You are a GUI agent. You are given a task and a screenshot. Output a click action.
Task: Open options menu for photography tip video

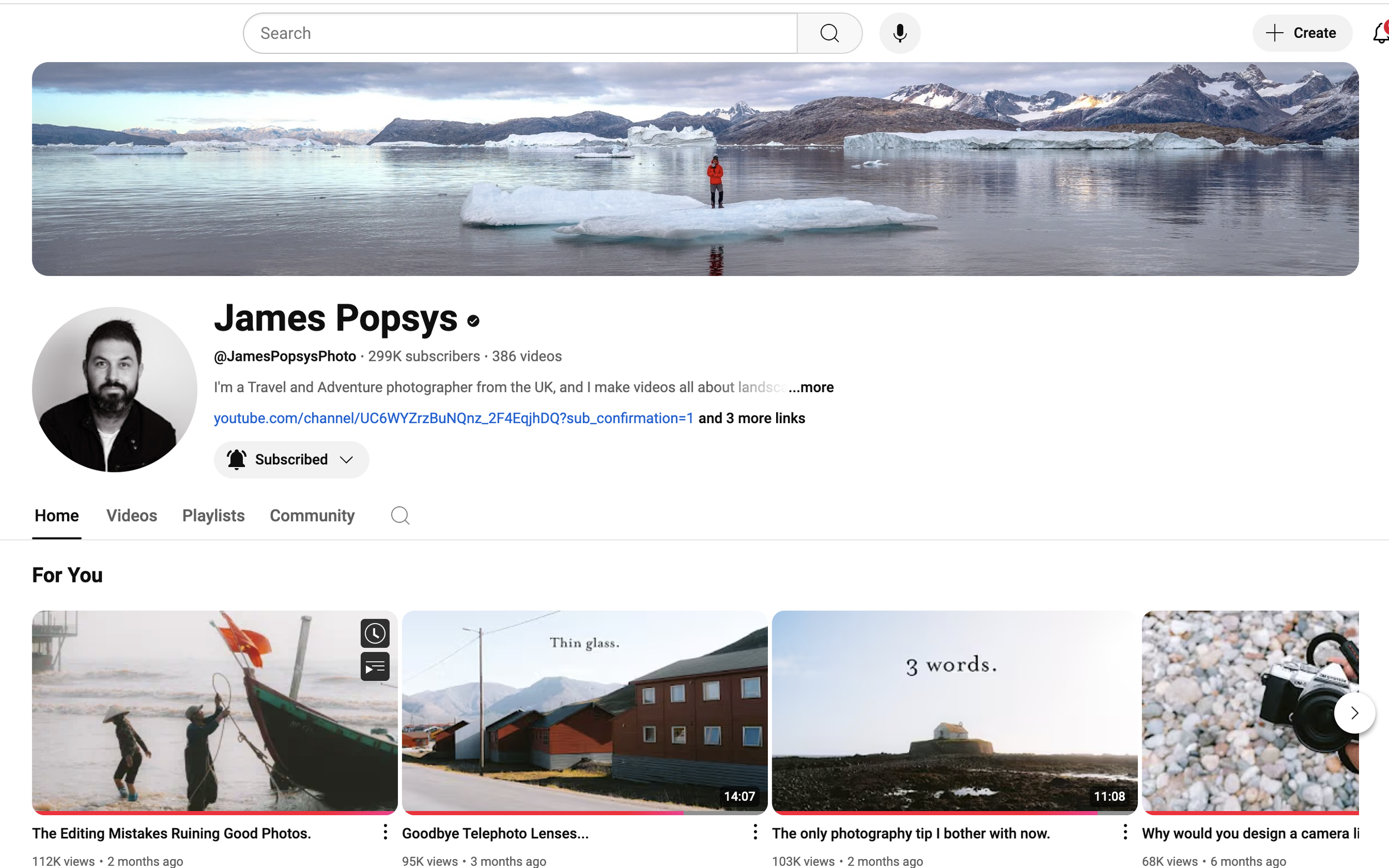click(x=1125, y=832)
